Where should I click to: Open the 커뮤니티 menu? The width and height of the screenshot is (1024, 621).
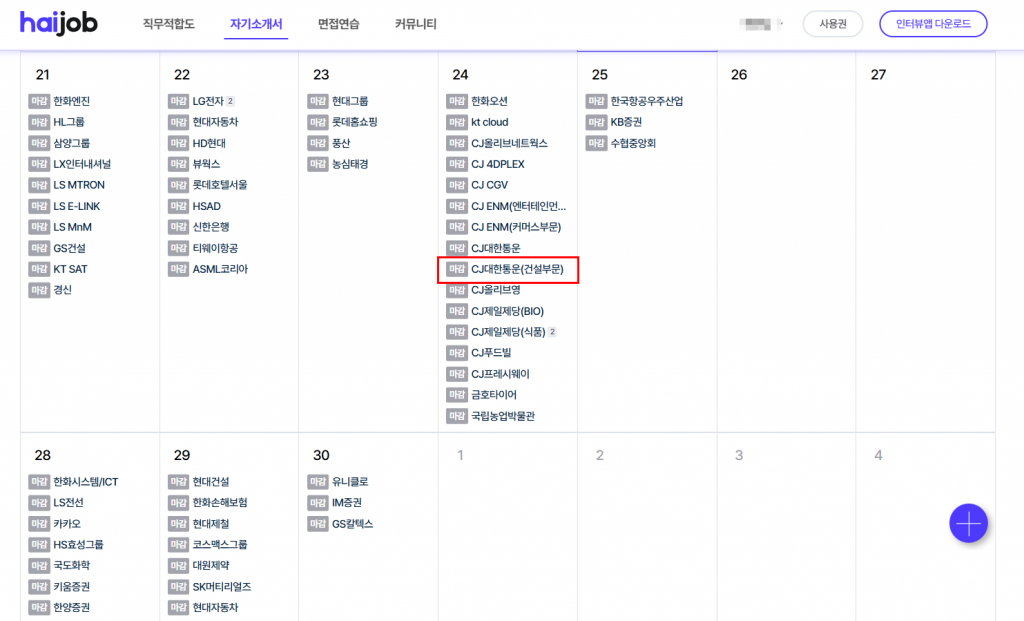[x=415, y=24]
